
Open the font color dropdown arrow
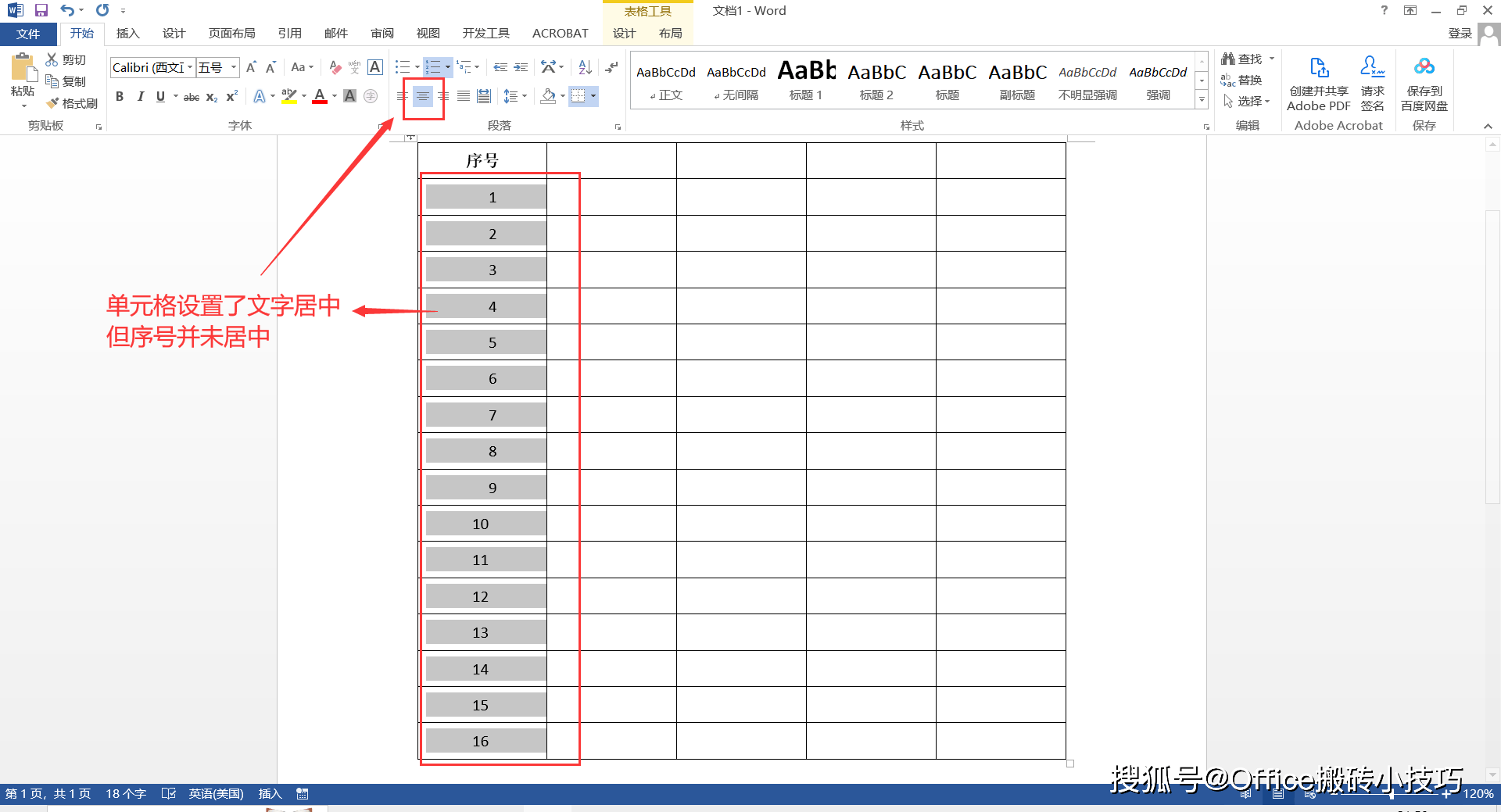pos(335,96)
